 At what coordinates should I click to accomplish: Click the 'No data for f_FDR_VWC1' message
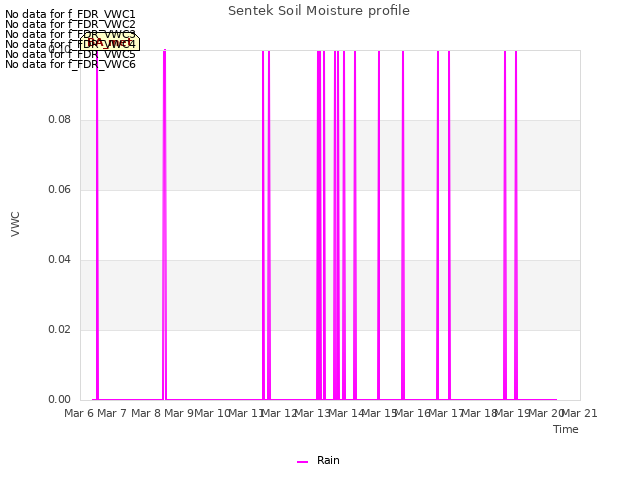tap(70, 14)
